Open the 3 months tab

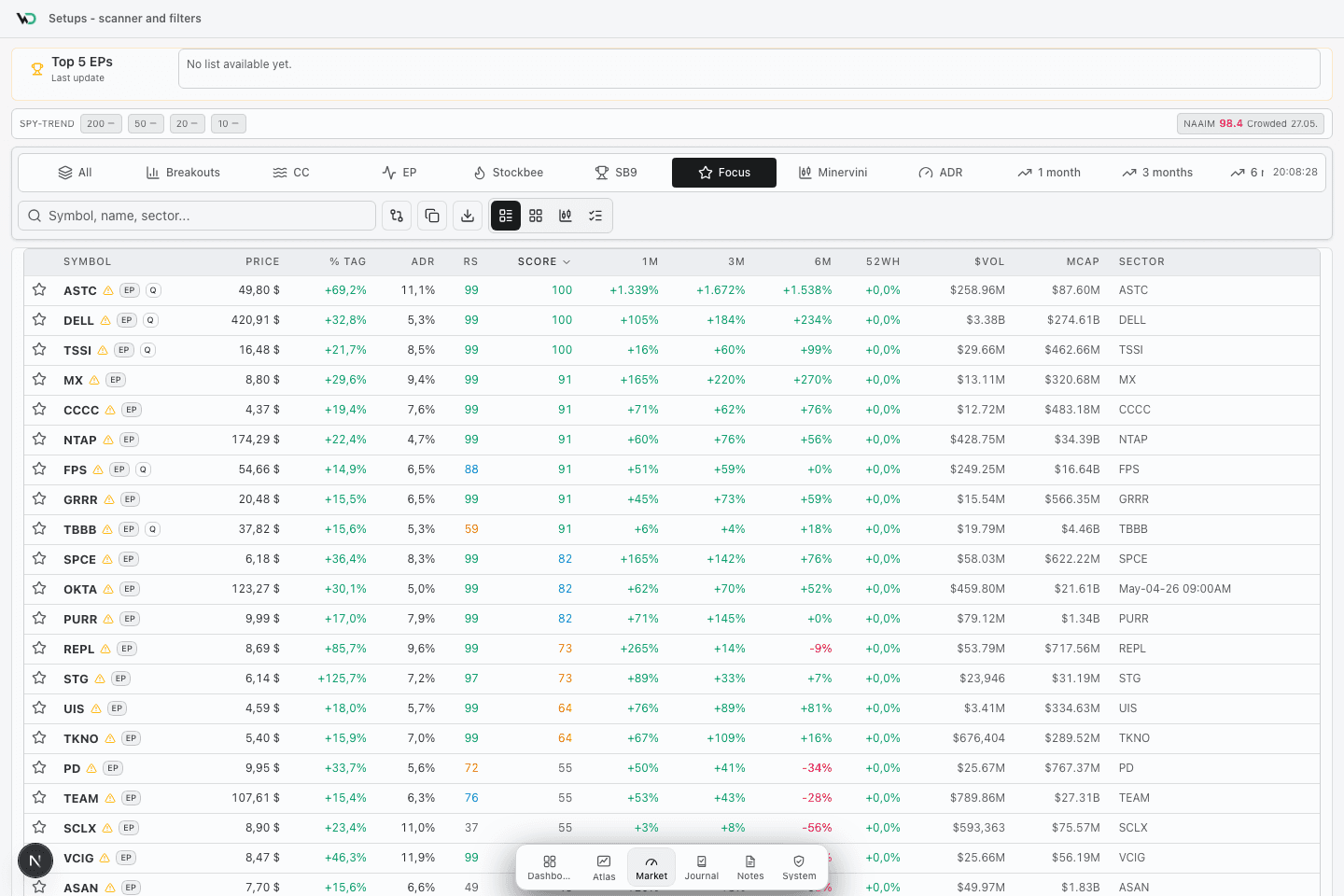(1157, 173)
